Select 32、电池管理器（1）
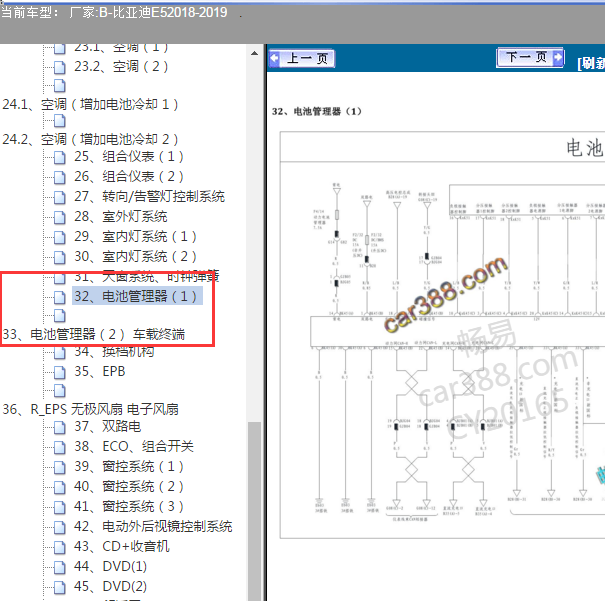The width and height of the screenshot is (605, 601). pos(137,296)
